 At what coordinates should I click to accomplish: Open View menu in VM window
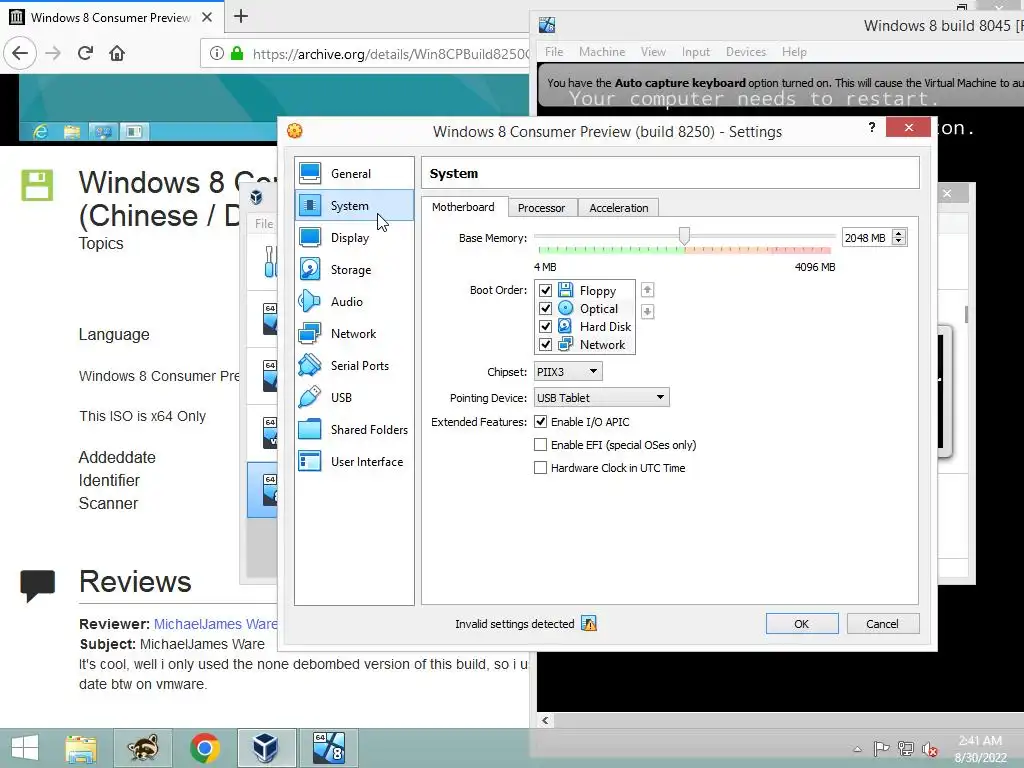tap(652, 52)
